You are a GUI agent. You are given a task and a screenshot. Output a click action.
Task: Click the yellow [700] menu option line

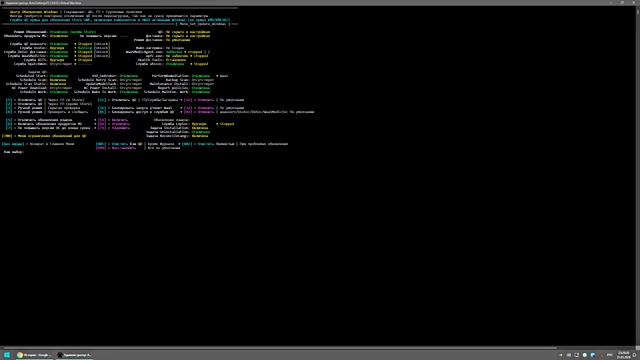(44, 136)
